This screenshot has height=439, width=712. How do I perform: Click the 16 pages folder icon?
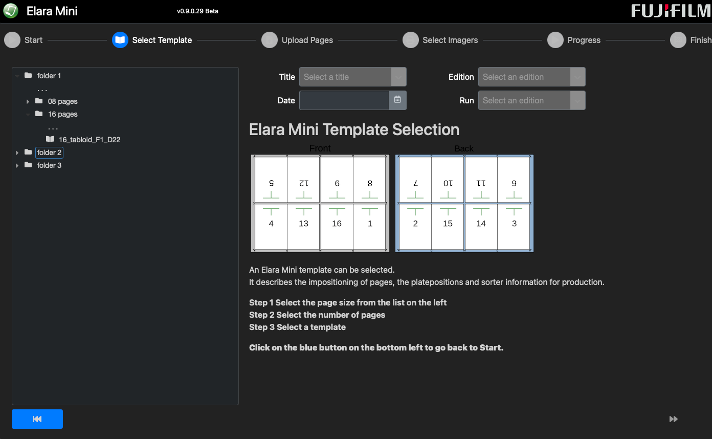[x=39, y=113]
